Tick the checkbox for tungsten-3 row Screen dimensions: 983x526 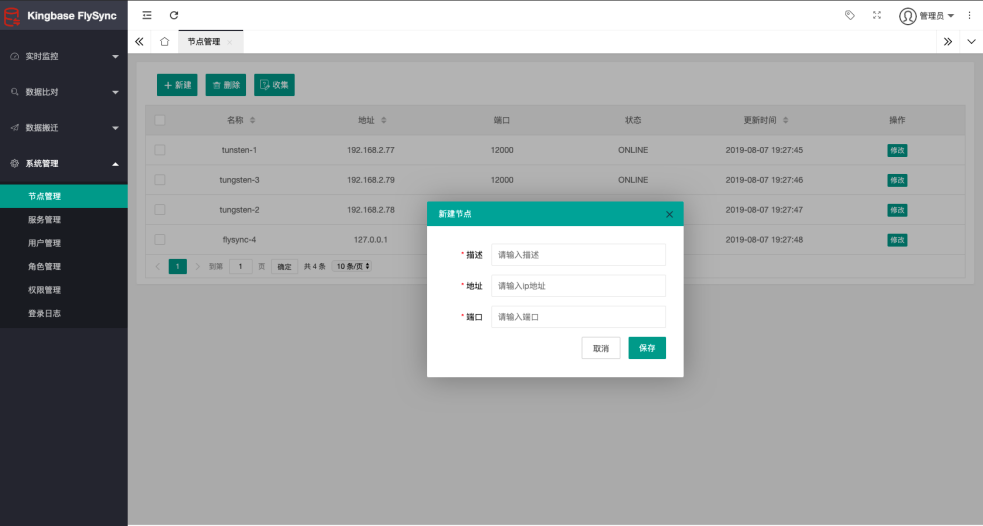pyautogui.click(x=160, y=180)
